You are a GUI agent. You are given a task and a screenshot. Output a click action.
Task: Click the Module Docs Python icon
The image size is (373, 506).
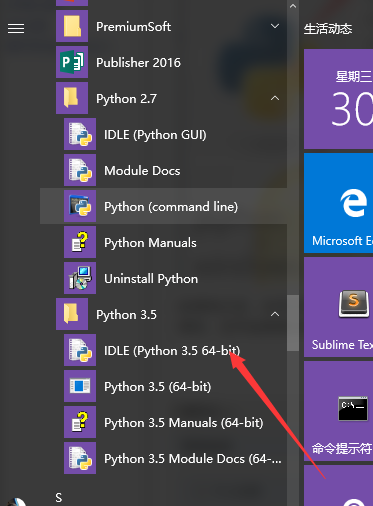[x=80, y=170]
